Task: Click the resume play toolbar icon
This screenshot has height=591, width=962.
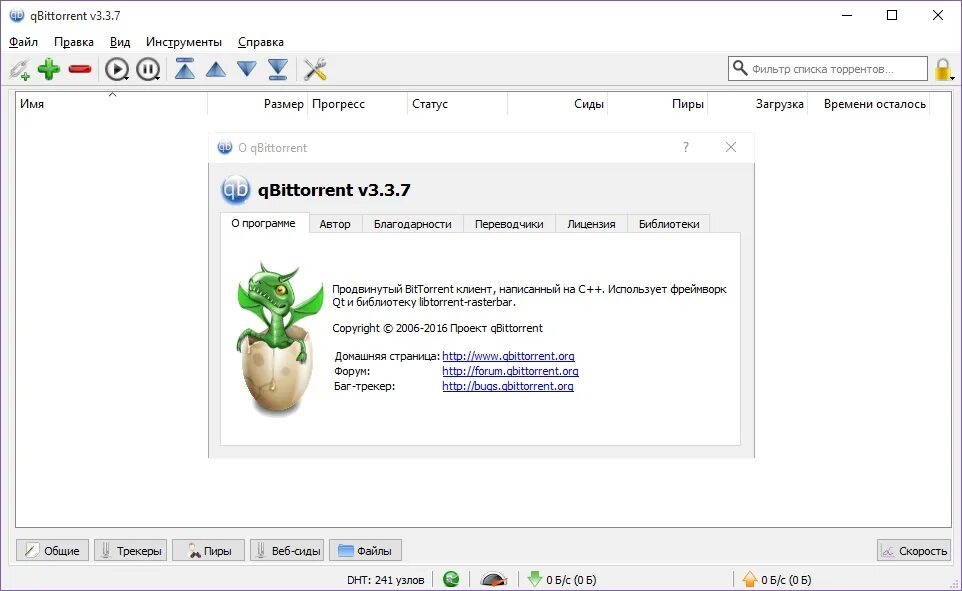Action: [x=117, y=69]
